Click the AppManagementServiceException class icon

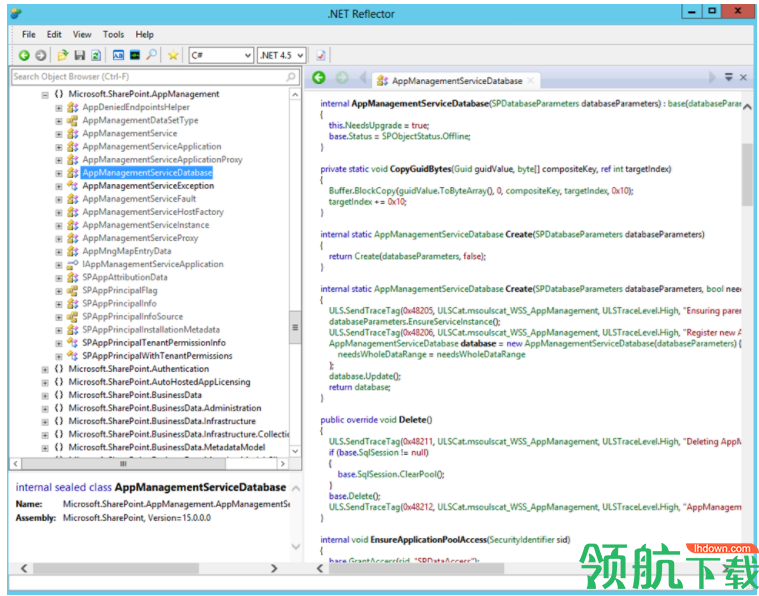point(73,186)
